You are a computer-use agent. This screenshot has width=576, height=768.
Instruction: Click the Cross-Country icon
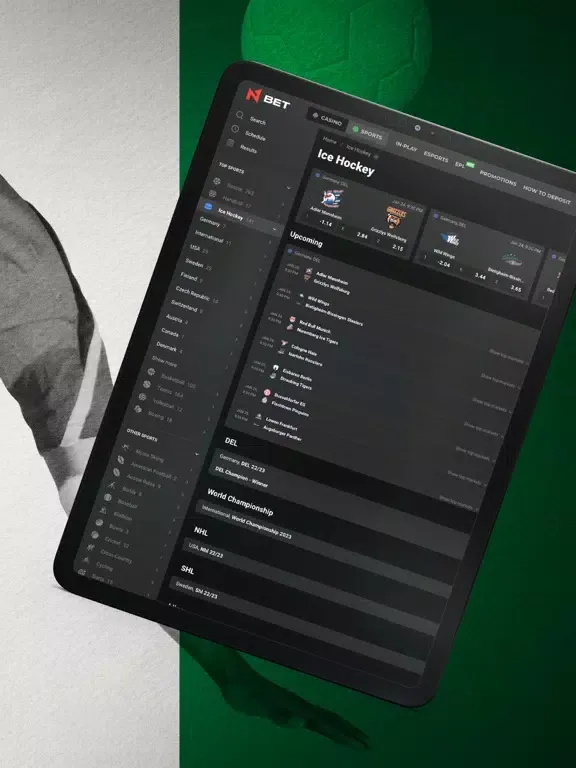click(90, 547)
